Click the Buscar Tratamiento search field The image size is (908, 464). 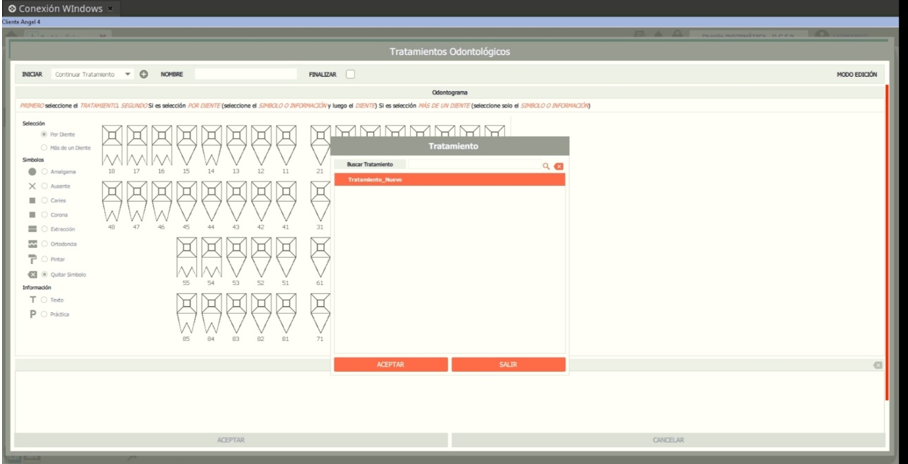(474, 165)
